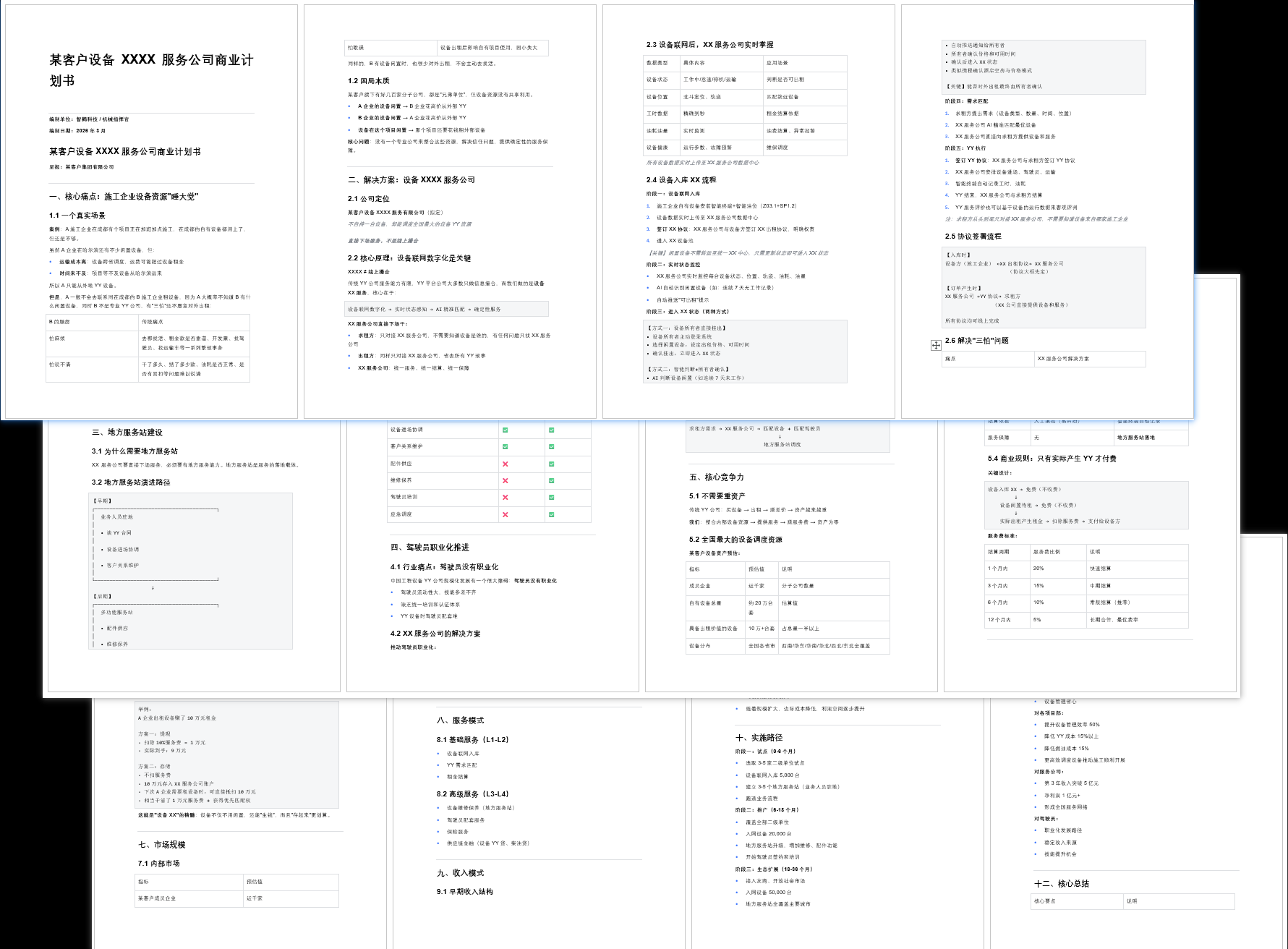Viewport: 1288px width, 949px height.
Task: Click the red X in the 配件供应 row
Action: (505, 464)
